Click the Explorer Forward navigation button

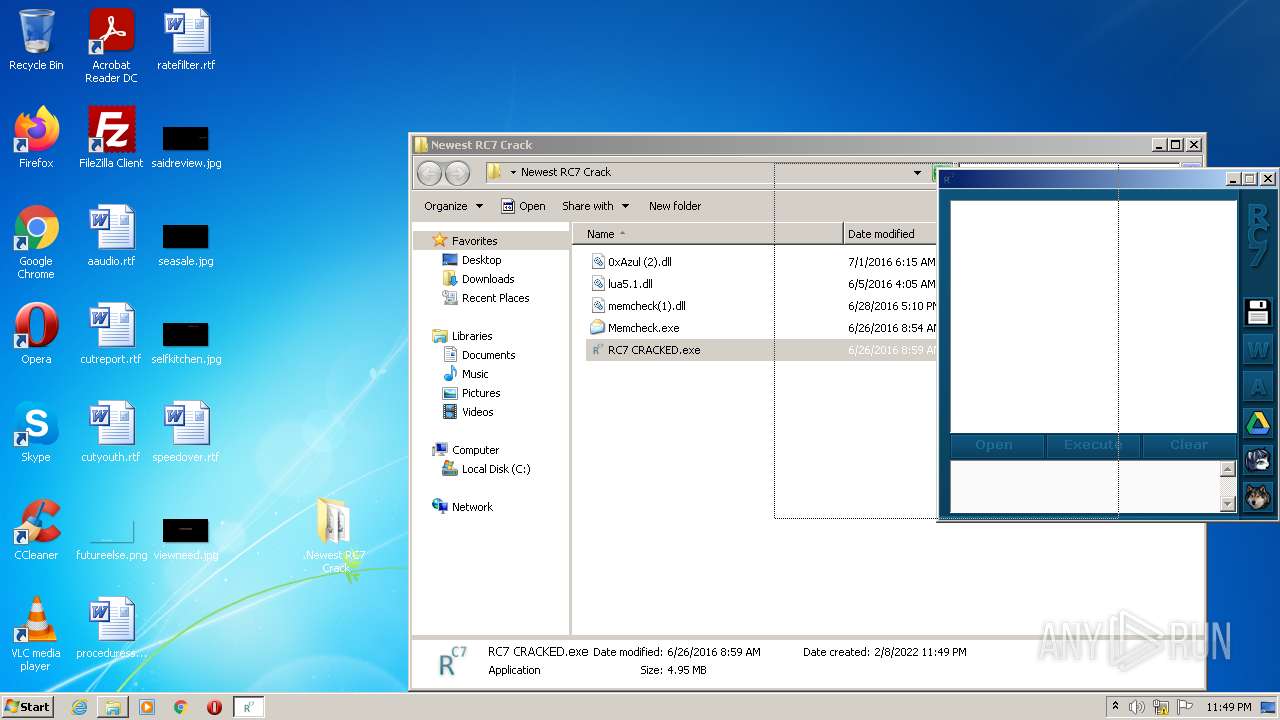(457, 173)
